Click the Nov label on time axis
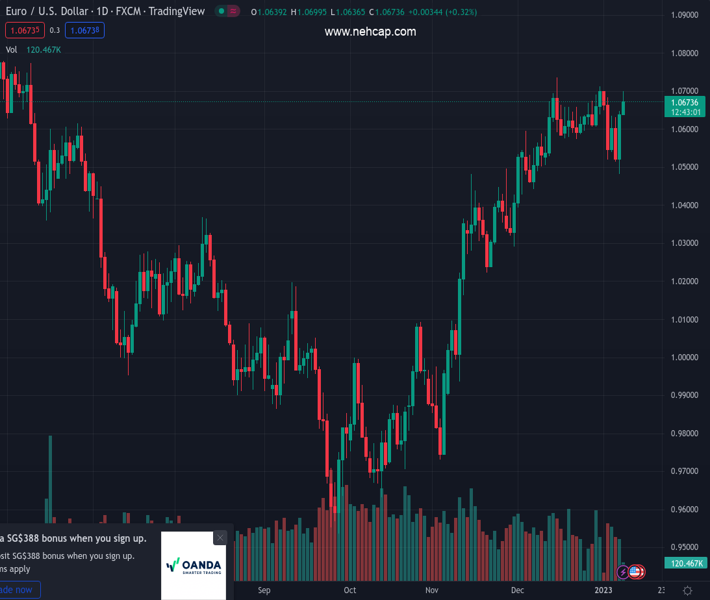This screenshot has height=600, width=710. (x=432, y=590)
